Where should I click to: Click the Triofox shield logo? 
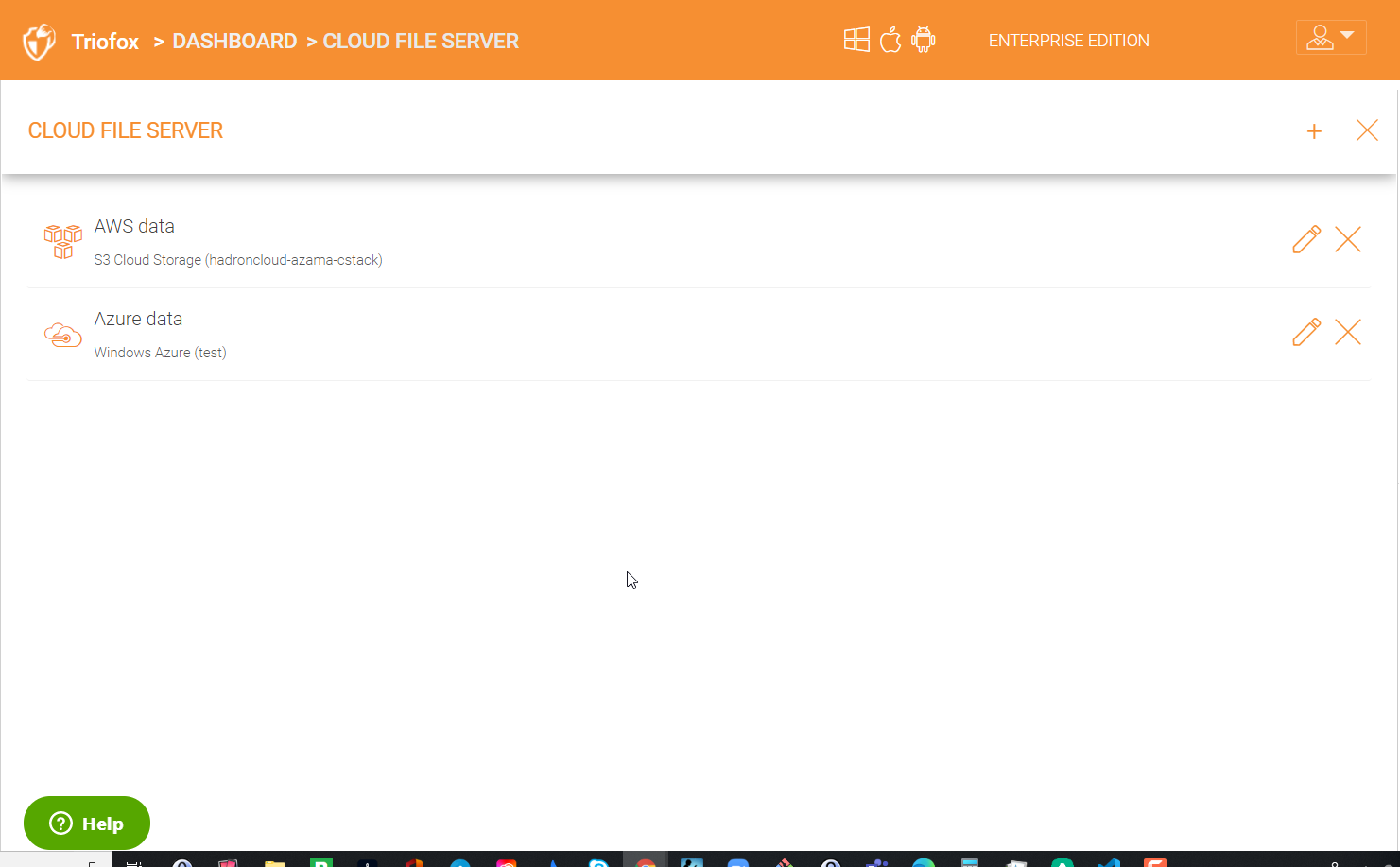click(x=39, y=42)
